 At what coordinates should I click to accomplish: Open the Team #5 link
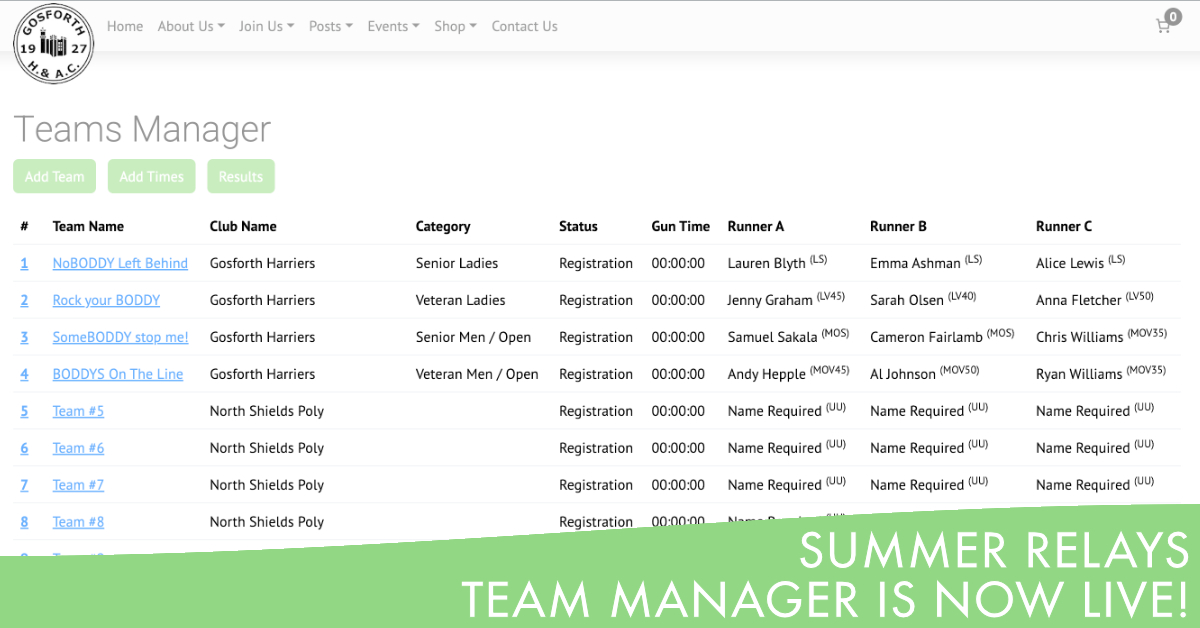(78, 411)
